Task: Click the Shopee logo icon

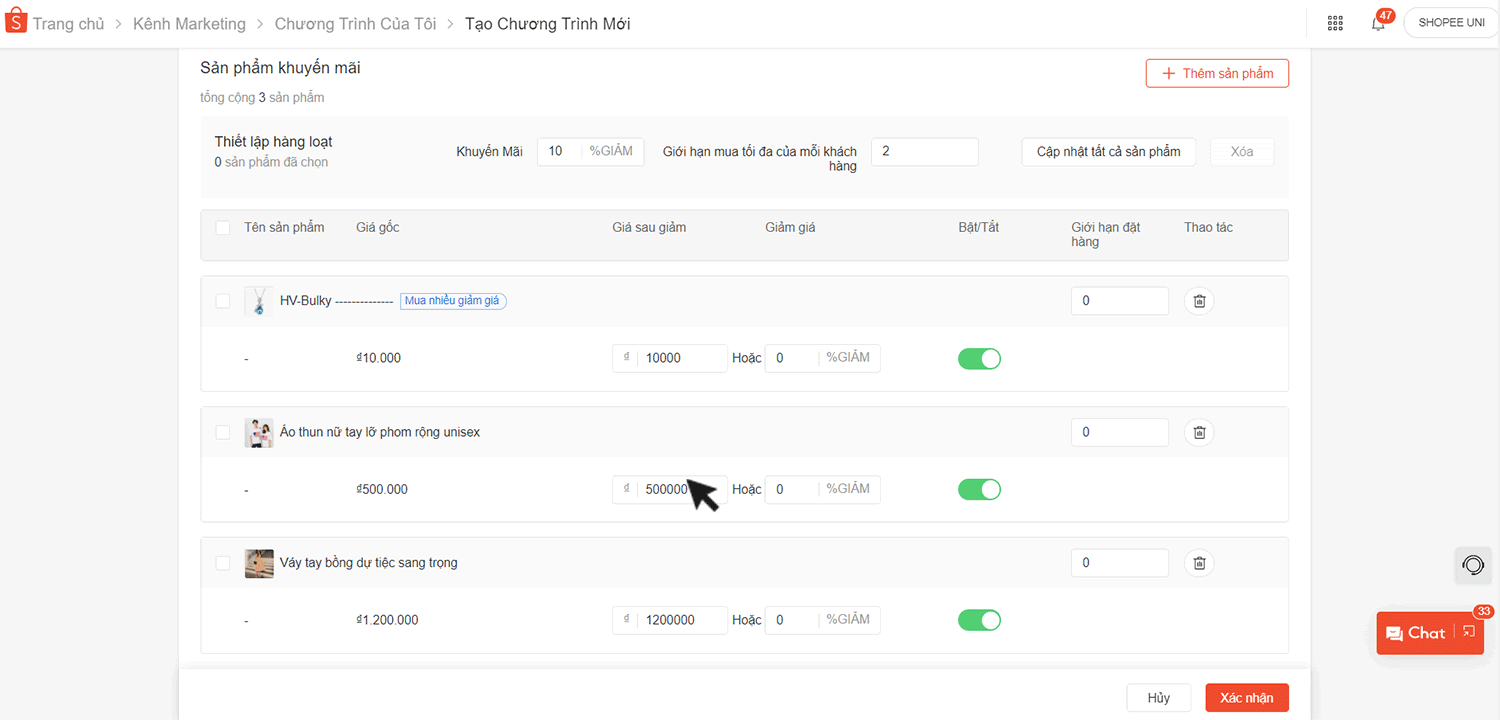Action: pos(16,22)
